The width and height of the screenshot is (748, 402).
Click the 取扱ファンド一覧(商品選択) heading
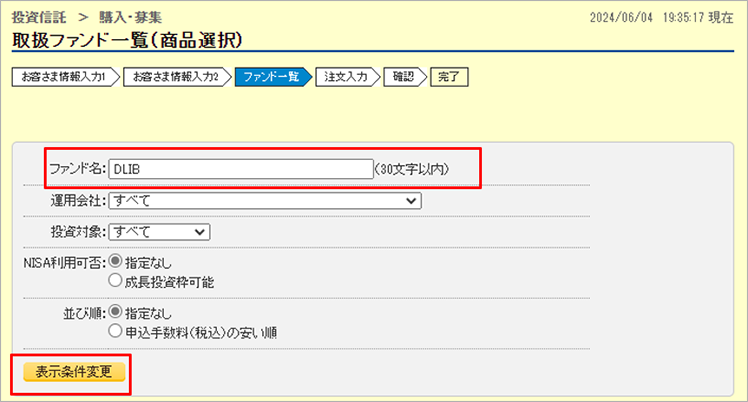127,41
